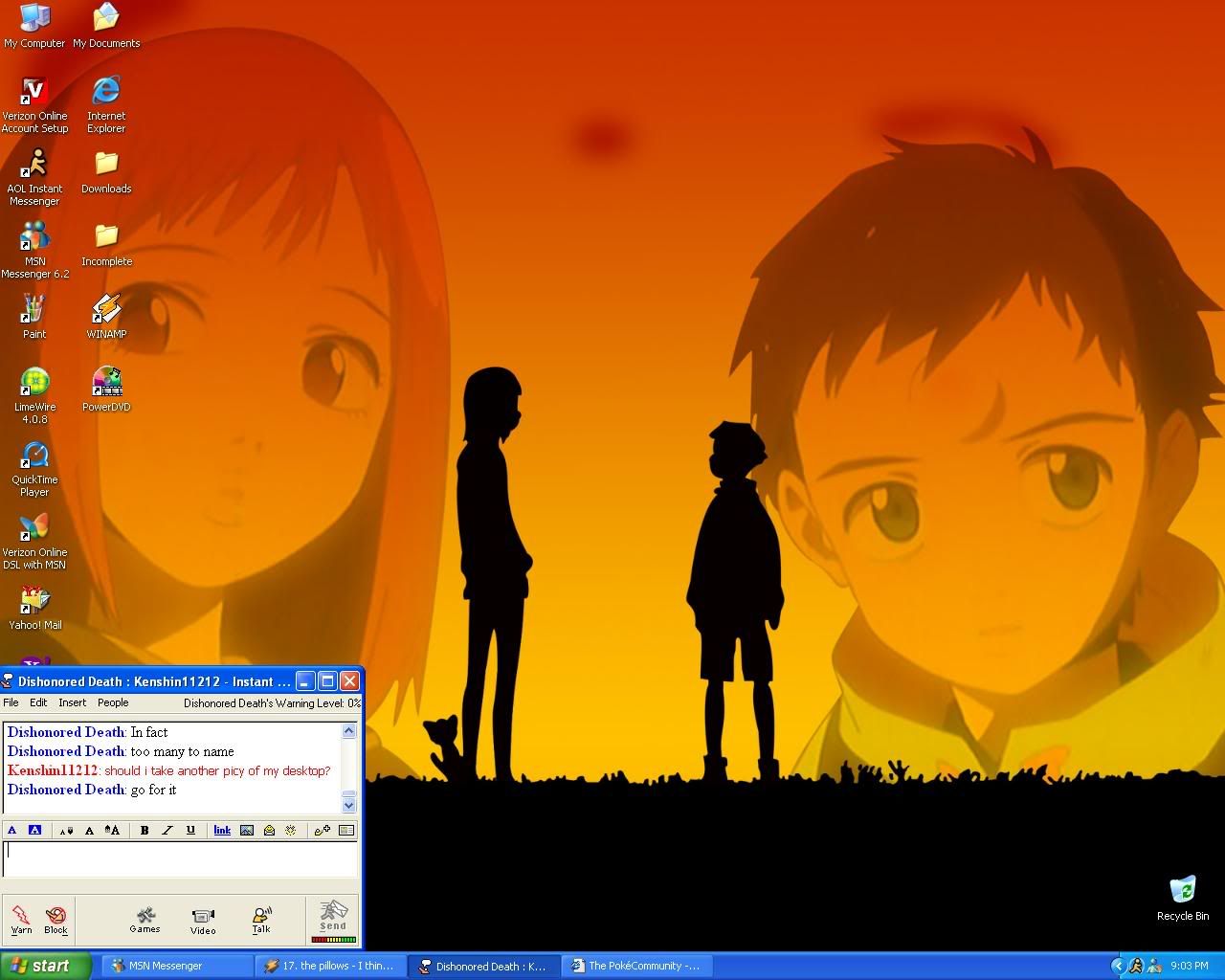This screenshot has width=1225, height=980.
Task: Select Verizon Online DSL with MSN icon
Action: point(34,541)
